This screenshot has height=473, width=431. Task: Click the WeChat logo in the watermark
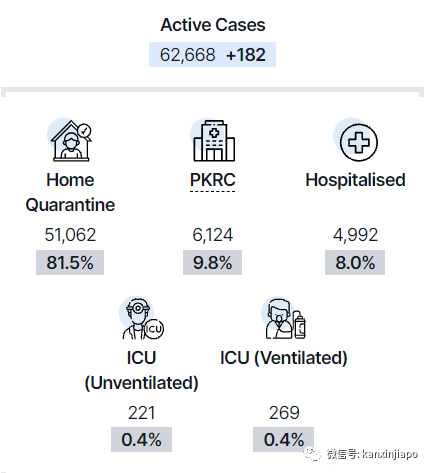pyautogui.click(x=312, y=454)
